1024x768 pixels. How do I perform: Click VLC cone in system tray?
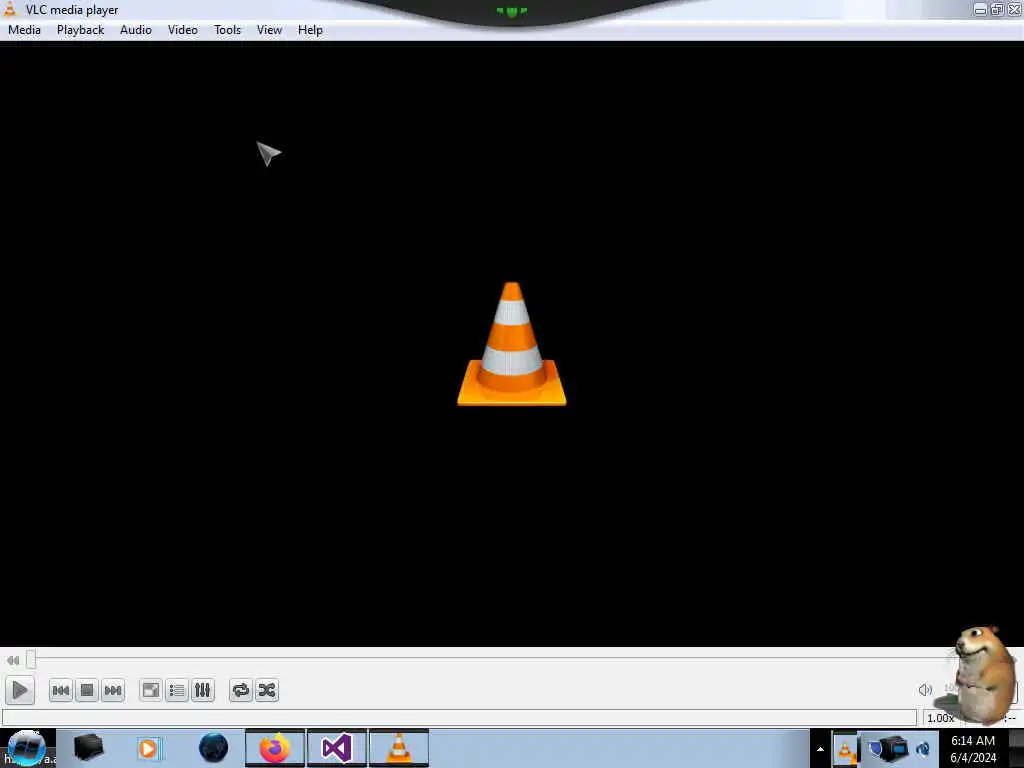pos(844,750)
